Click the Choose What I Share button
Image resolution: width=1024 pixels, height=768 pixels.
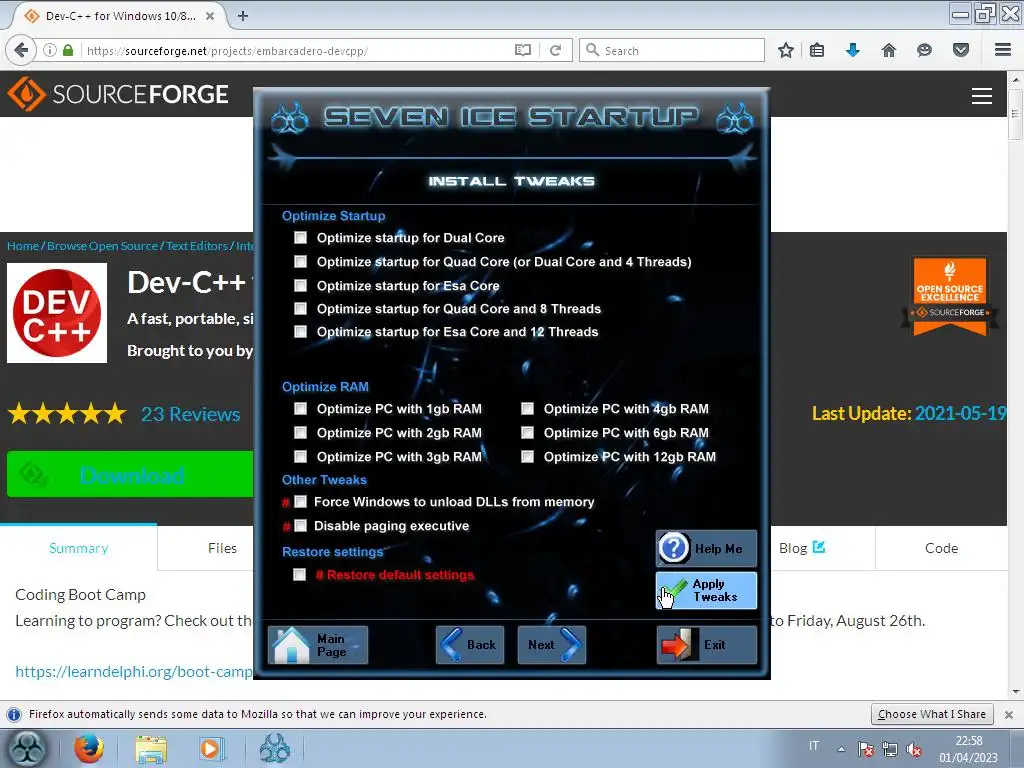pyautogui.click(x=932, y=714)
